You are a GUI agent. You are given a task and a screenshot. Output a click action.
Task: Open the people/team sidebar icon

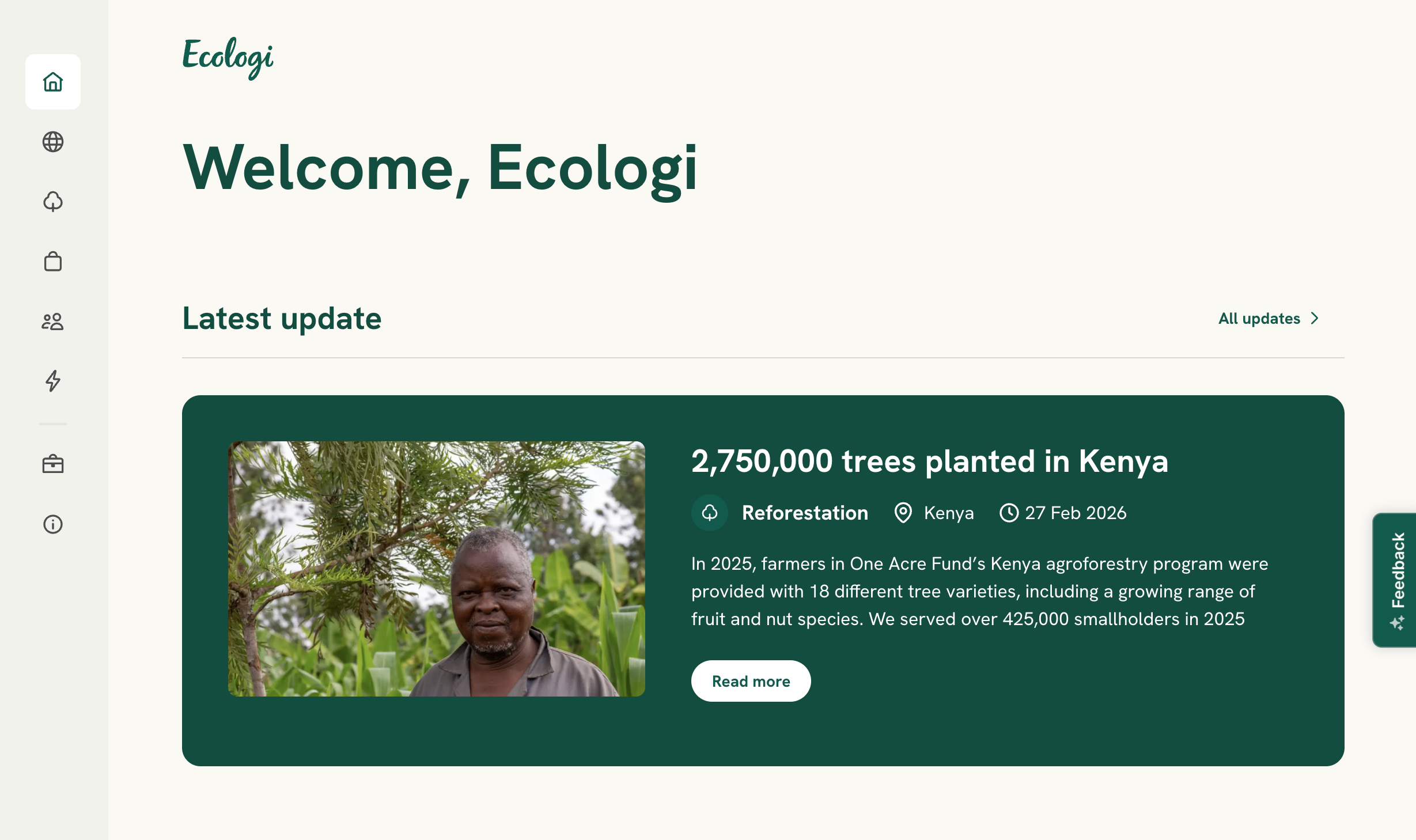point(53,321)
